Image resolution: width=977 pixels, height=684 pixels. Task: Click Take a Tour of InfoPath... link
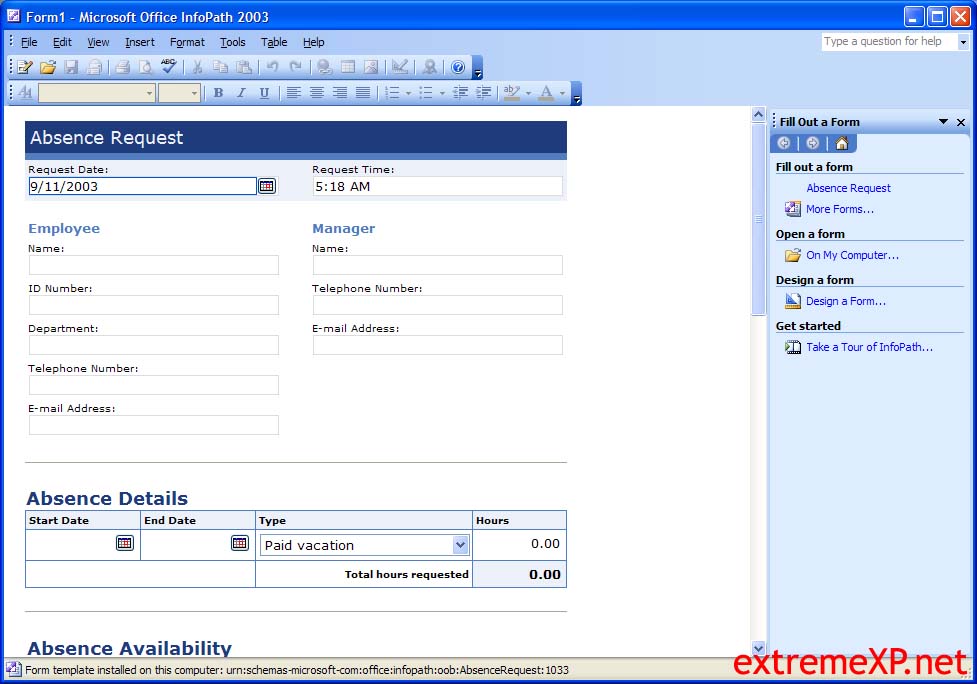tap(869, 347)
